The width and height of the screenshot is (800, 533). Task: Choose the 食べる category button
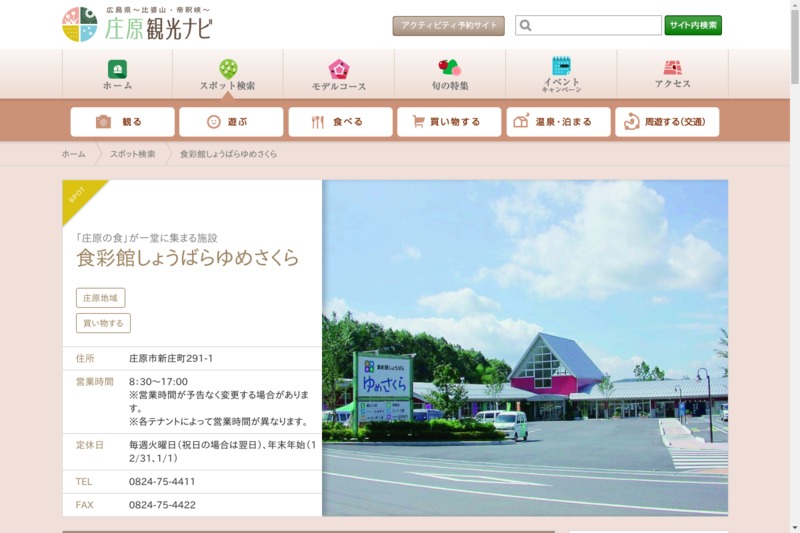[340, 122]
